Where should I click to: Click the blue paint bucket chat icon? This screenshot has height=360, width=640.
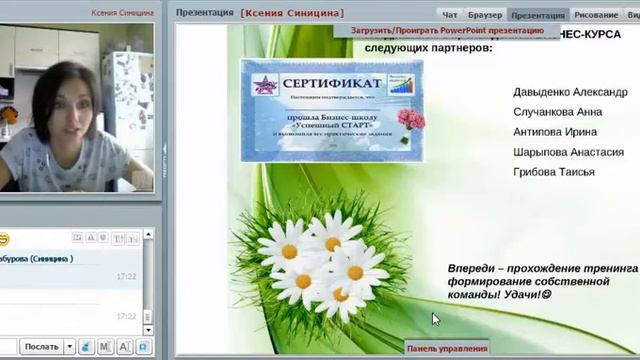[86, 347]
